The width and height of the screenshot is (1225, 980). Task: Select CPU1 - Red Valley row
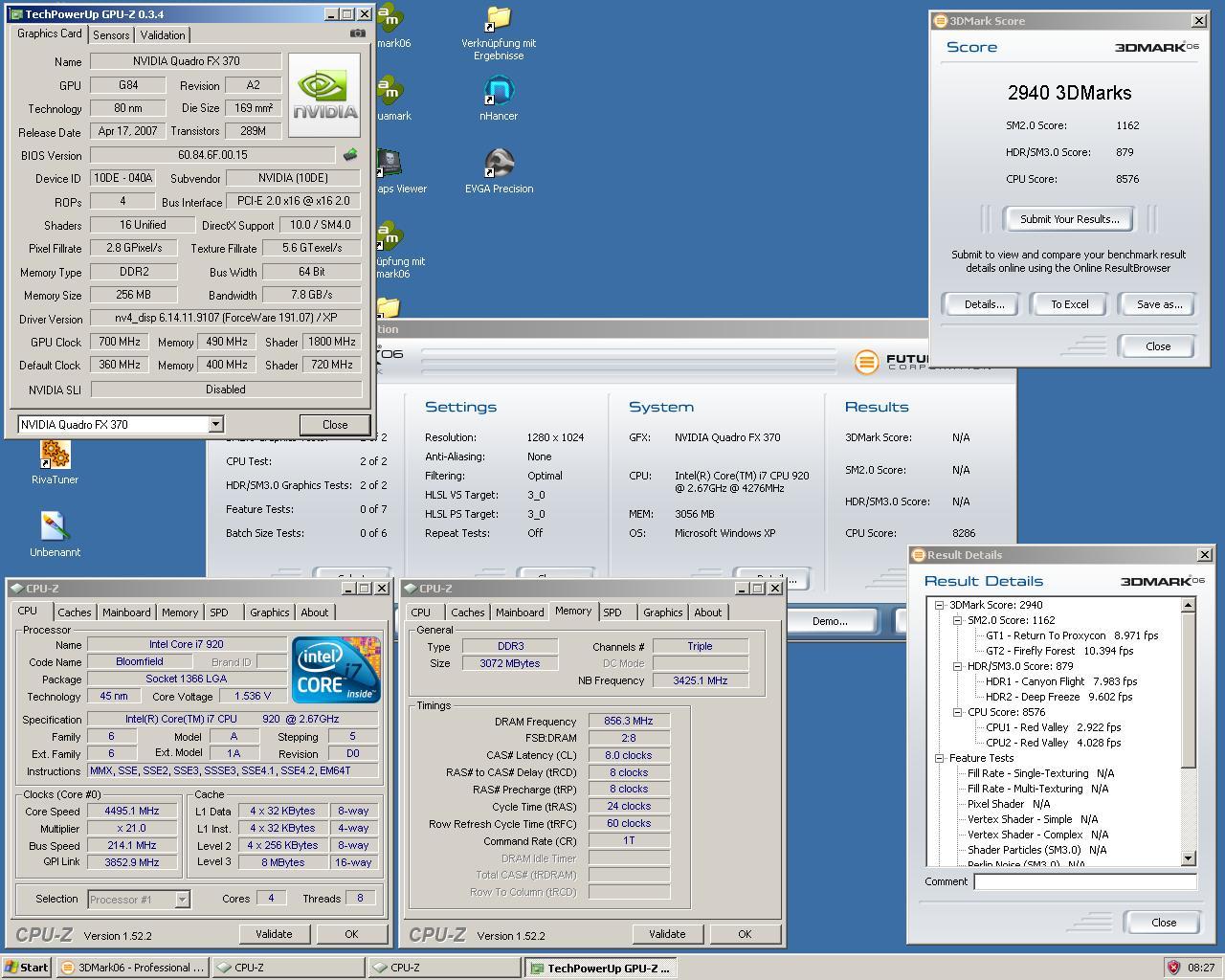click(1053, 727)
